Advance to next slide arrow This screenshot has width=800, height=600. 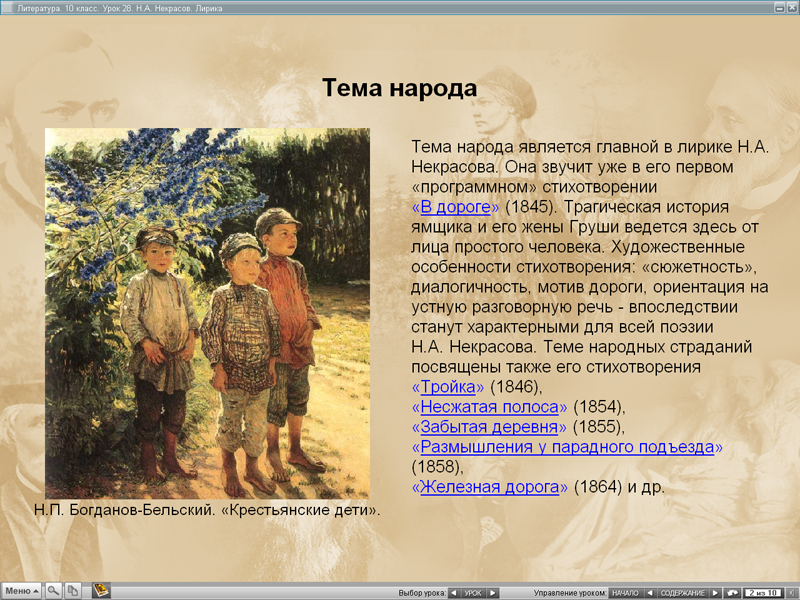tap(715, 590)
